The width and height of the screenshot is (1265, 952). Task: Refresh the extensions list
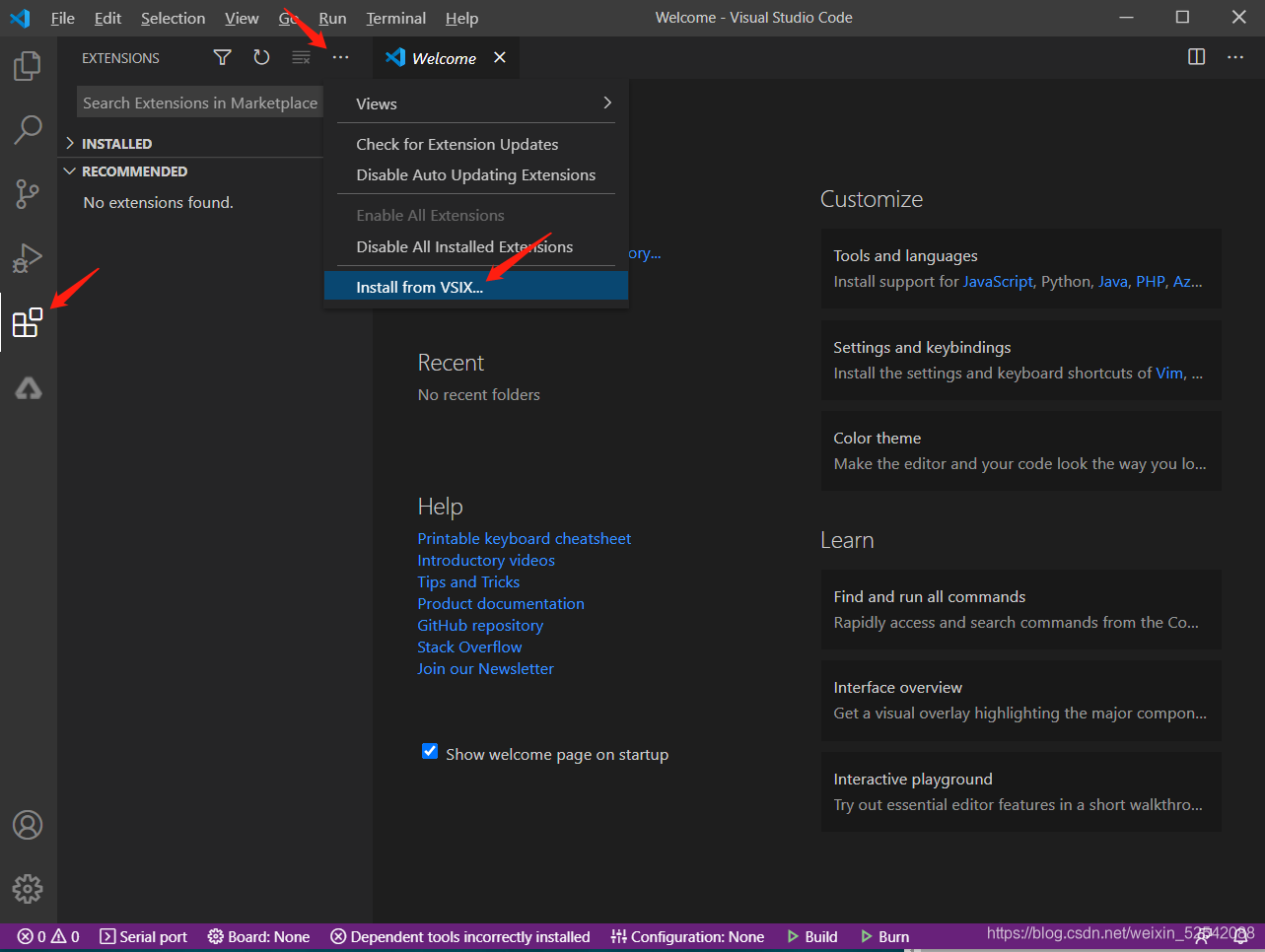[261, 58]
